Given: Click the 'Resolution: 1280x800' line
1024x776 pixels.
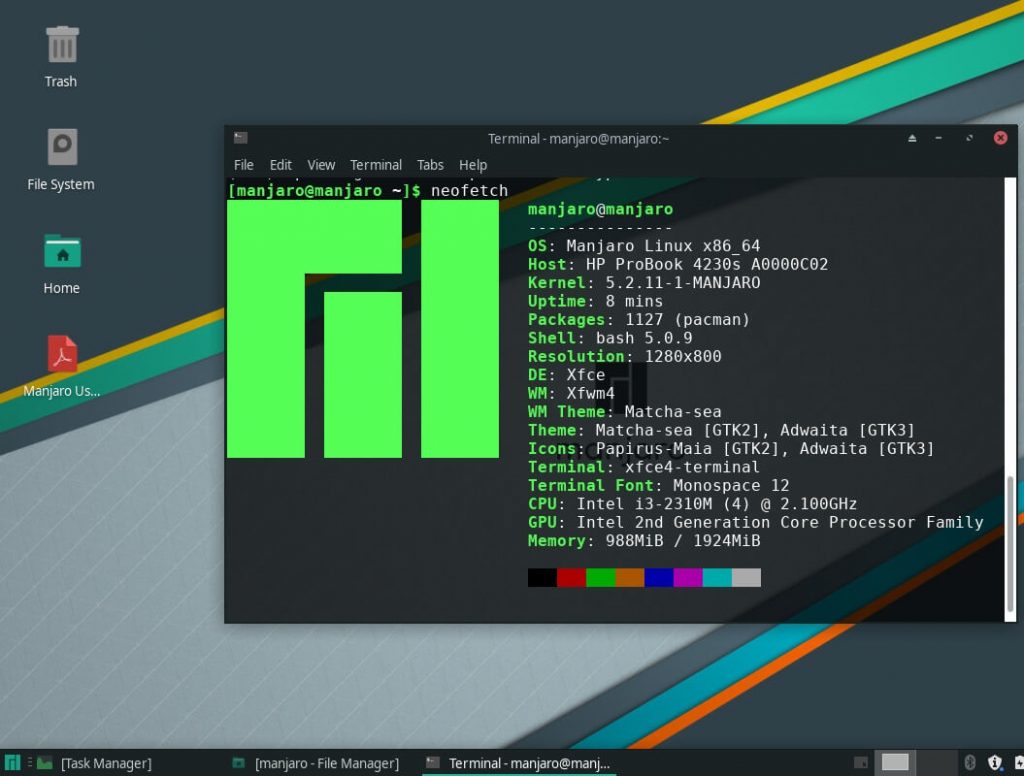Looking at the screenshot, I should pos(624,356).
